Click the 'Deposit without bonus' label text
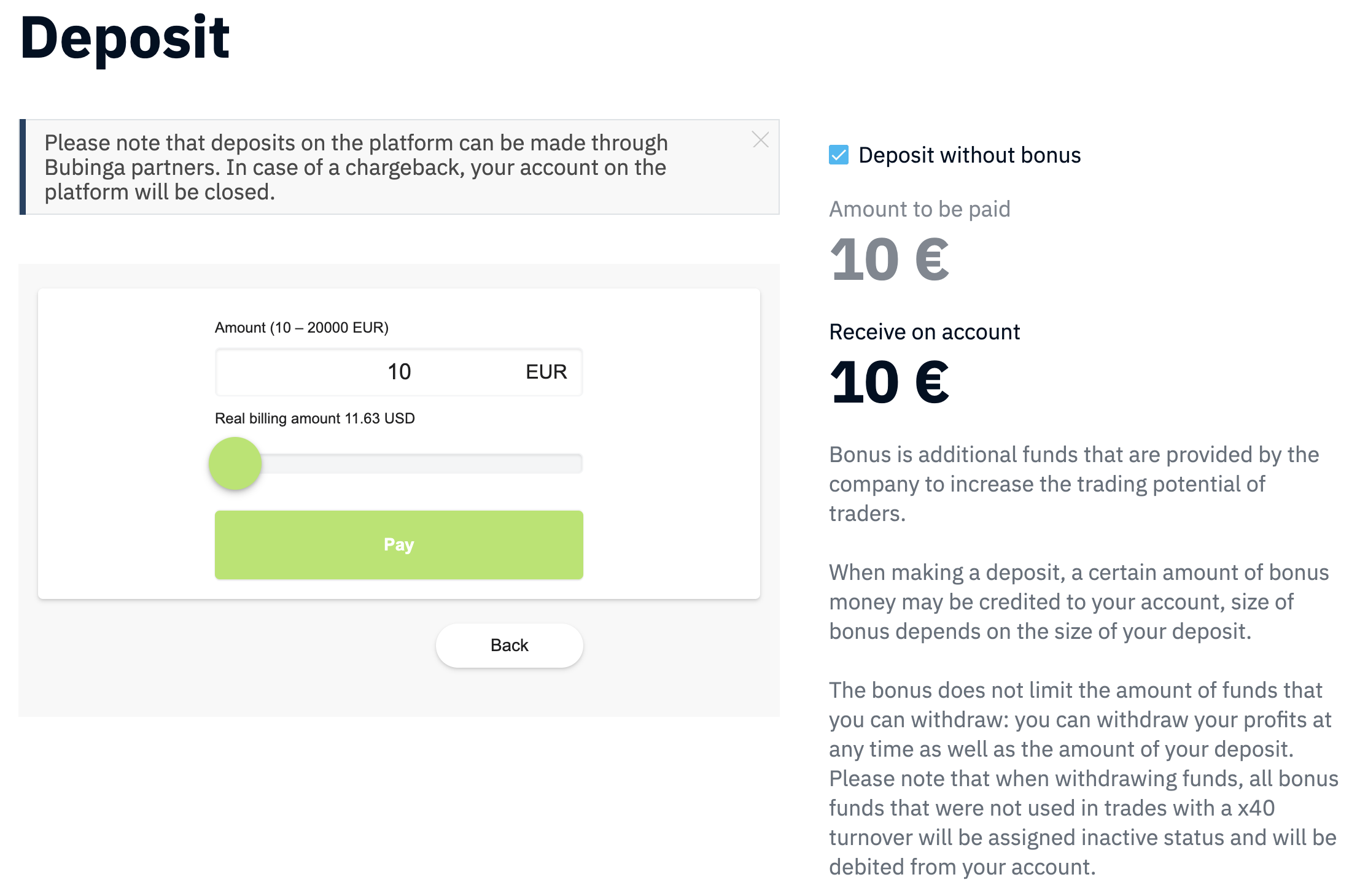The height and width of the screenshot is (896, 1368). point(969,155)
